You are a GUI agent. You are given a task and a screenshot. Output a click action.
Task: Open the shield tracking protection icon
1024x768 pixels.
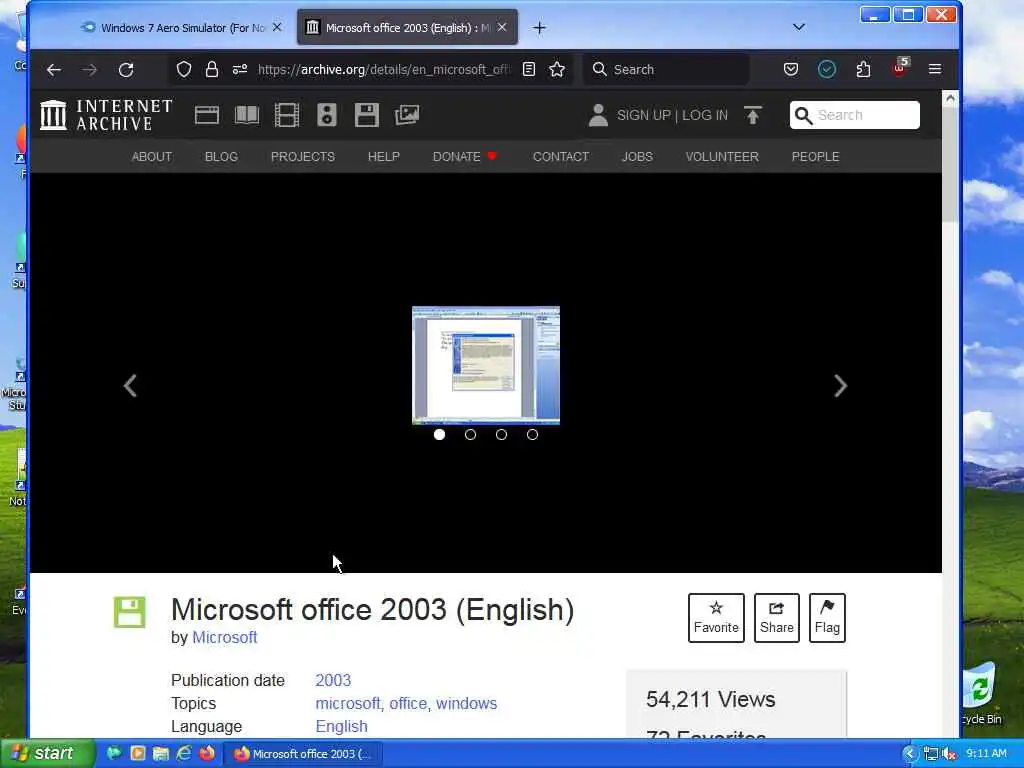184,69
